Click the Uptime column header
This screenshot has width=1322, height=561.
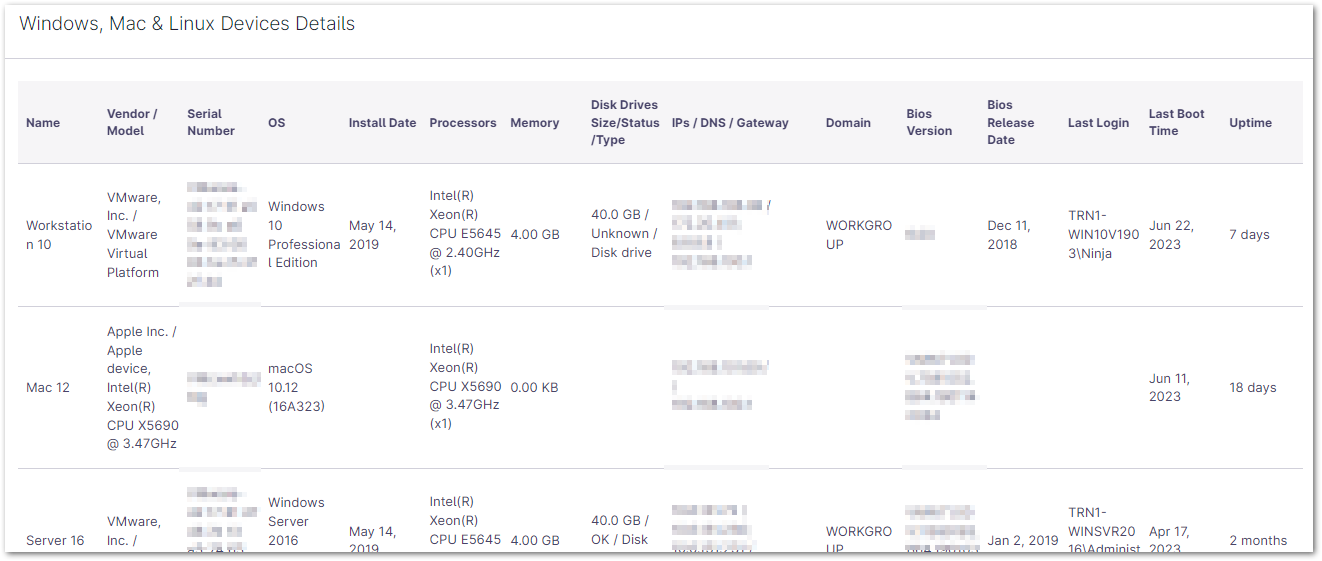(1250, 123)
